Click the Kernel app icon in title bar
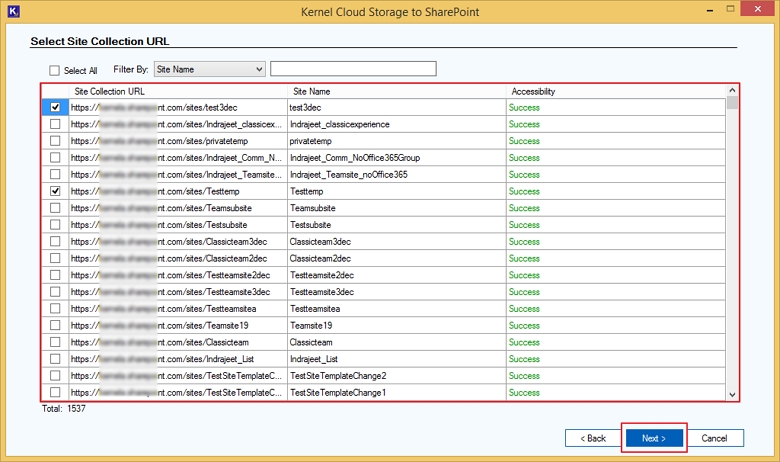The height and width of the screenshot is (462, 780). [x=13, y=11]
